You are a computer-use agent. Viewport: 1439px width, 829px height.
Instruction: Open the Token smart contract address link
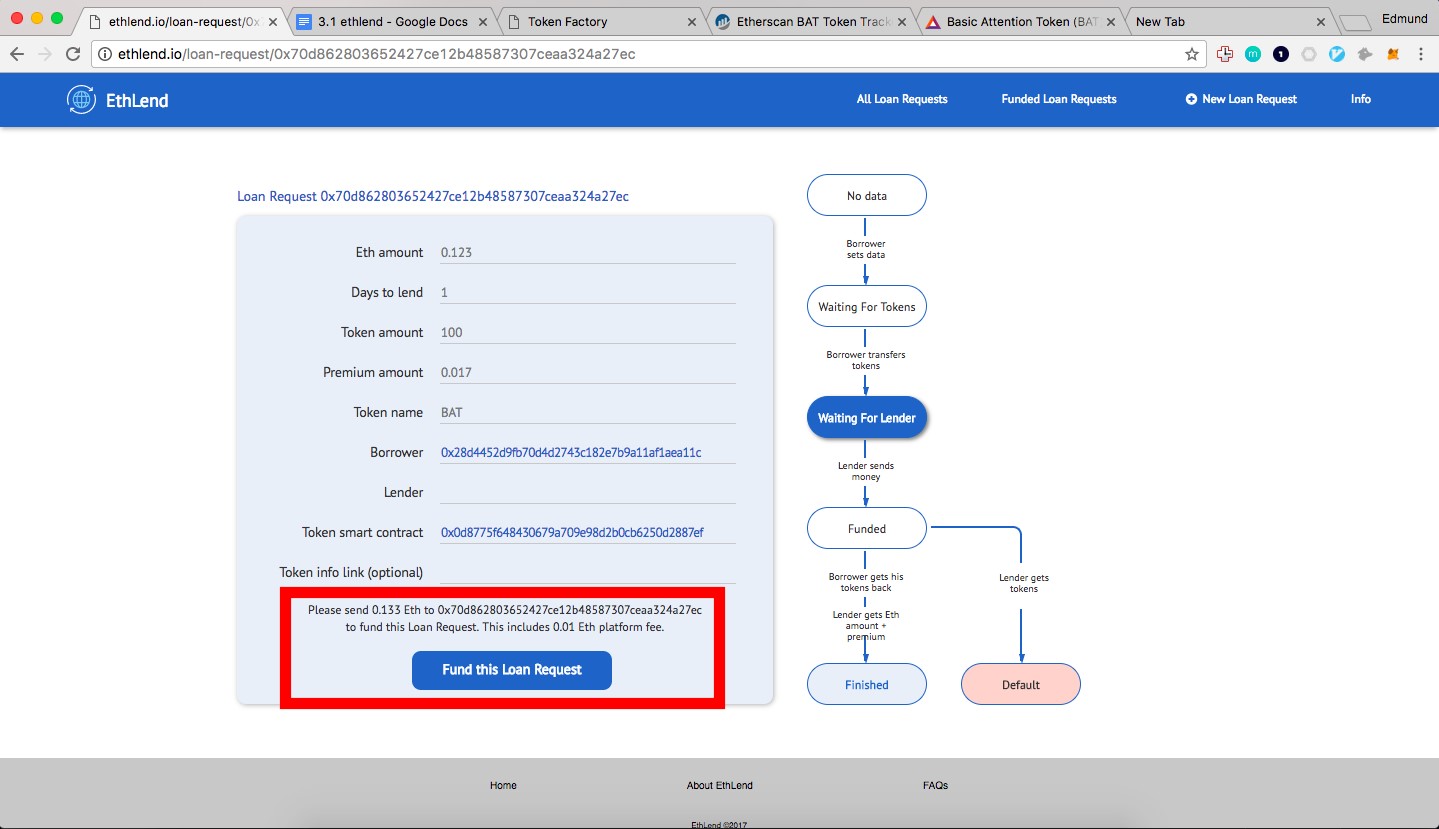pos(572,532)
